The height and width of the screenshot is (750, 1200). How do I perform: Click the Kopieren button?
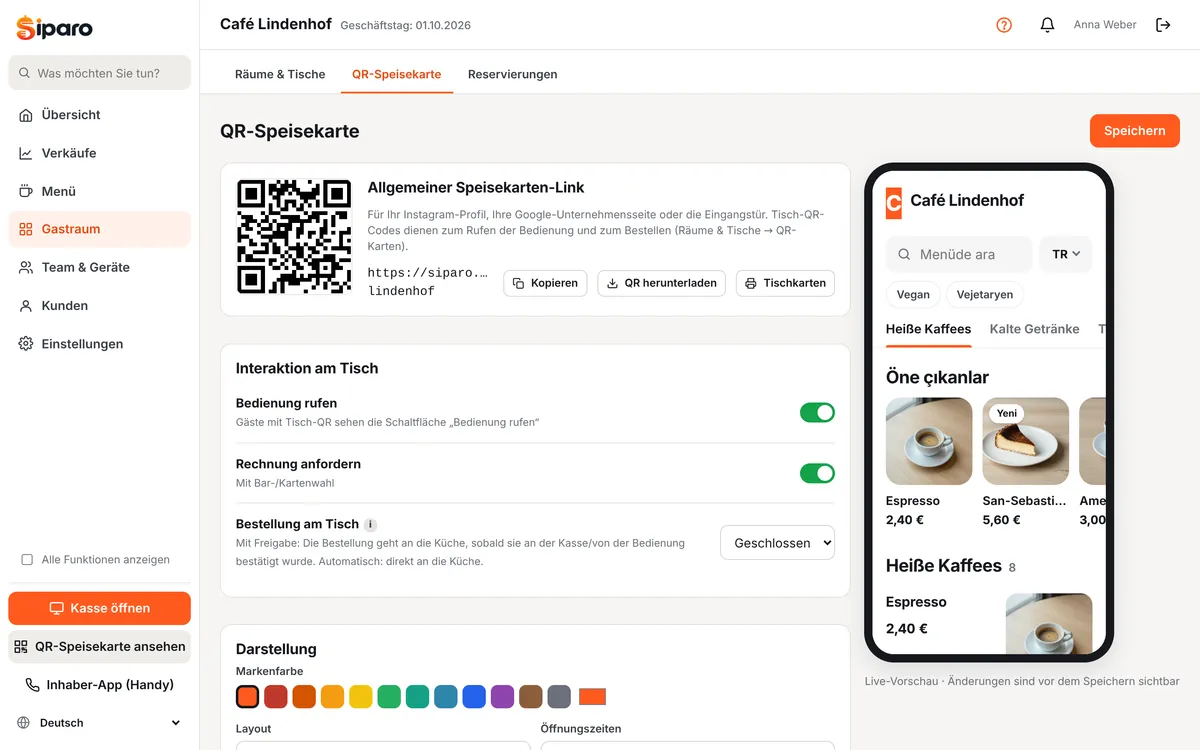(x=545, y=283)
